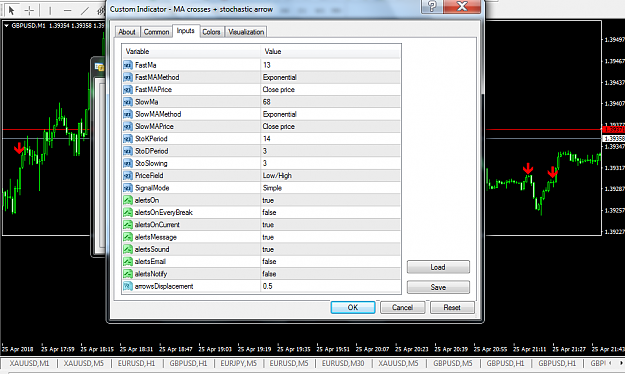Edit StoKPeriod value 14
Screen dimensions: 625x374
click(x=330, y=139)
